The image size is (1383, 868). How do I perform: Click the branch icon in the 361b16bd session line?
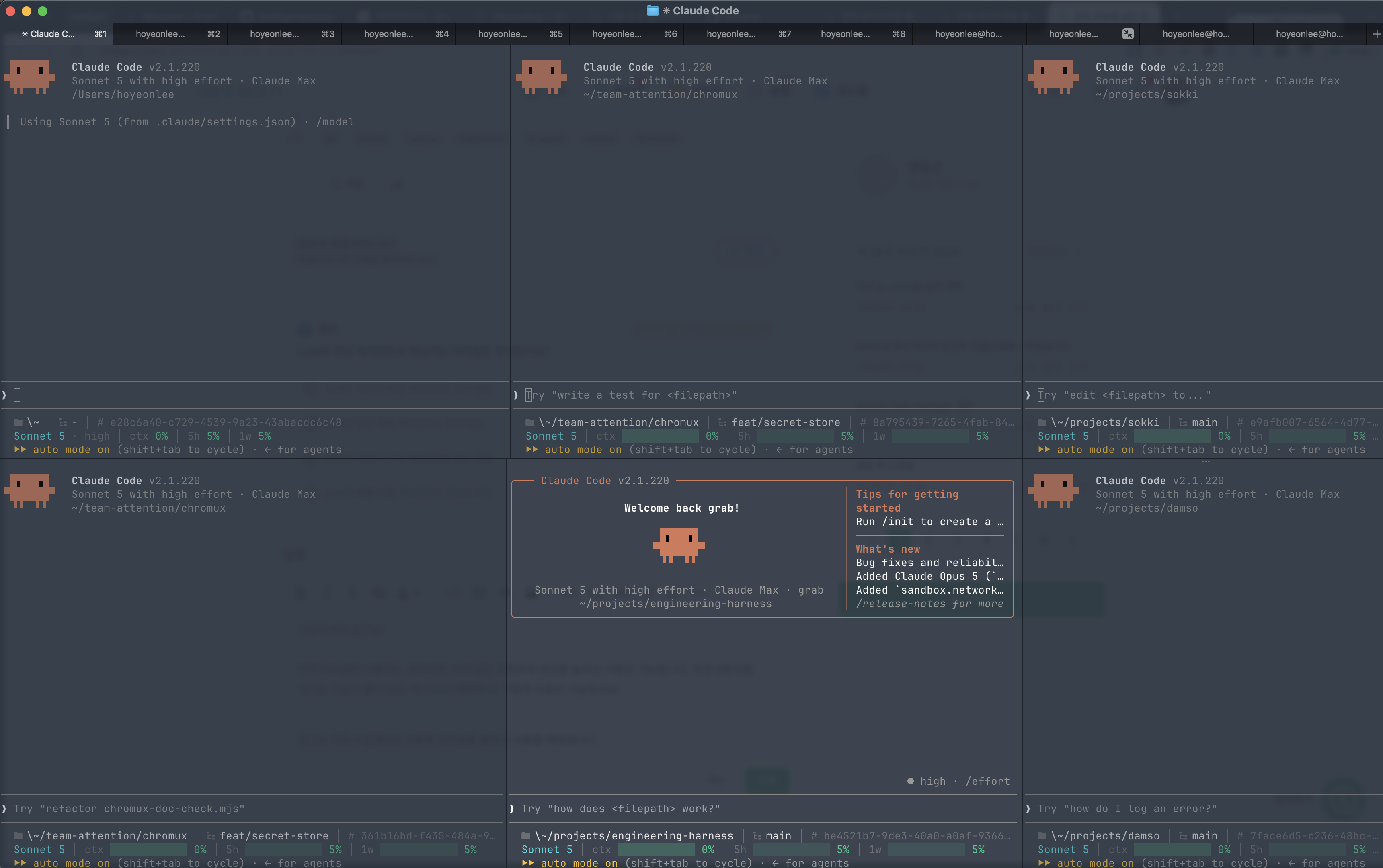211,836
